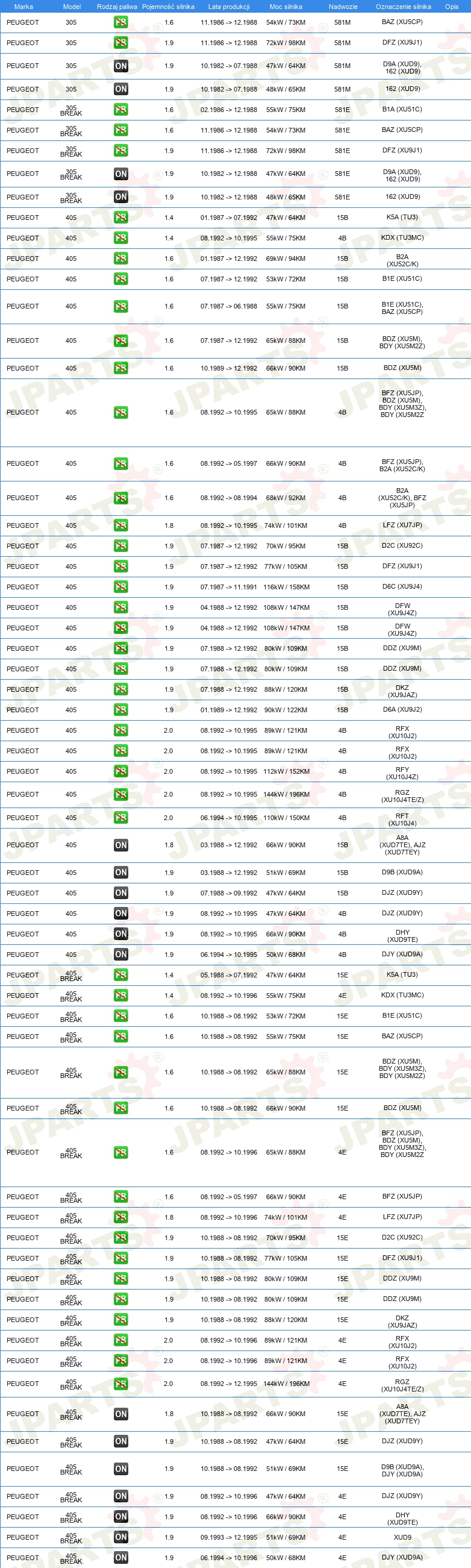Select the 68kW / 92KM power cell

point(286,498)
